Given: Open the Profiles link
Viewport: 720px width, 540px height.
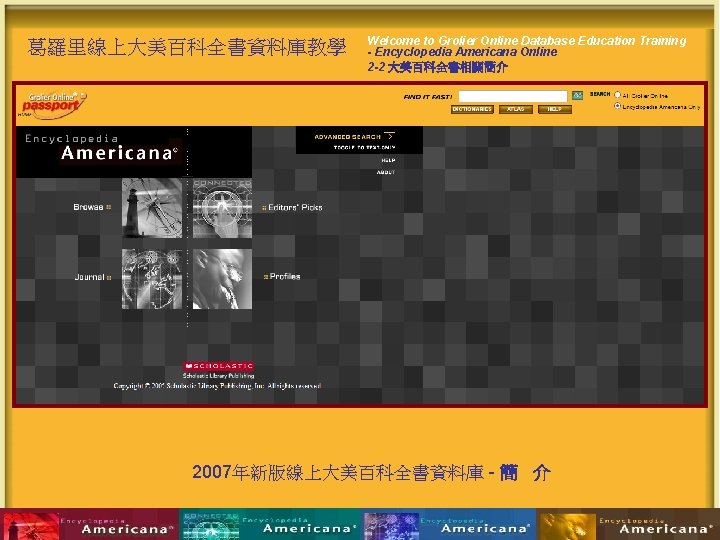Looking at the screenshot, I should tap(285, 276).
